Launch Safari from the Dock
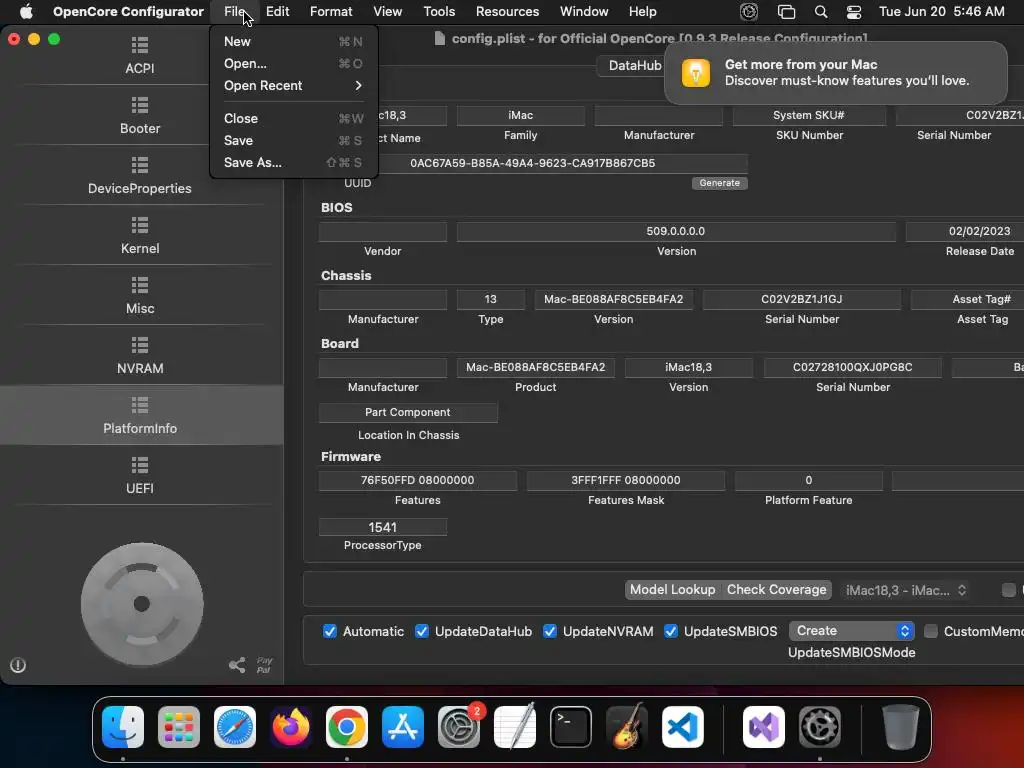1024x768 pixels. point(235,727)
